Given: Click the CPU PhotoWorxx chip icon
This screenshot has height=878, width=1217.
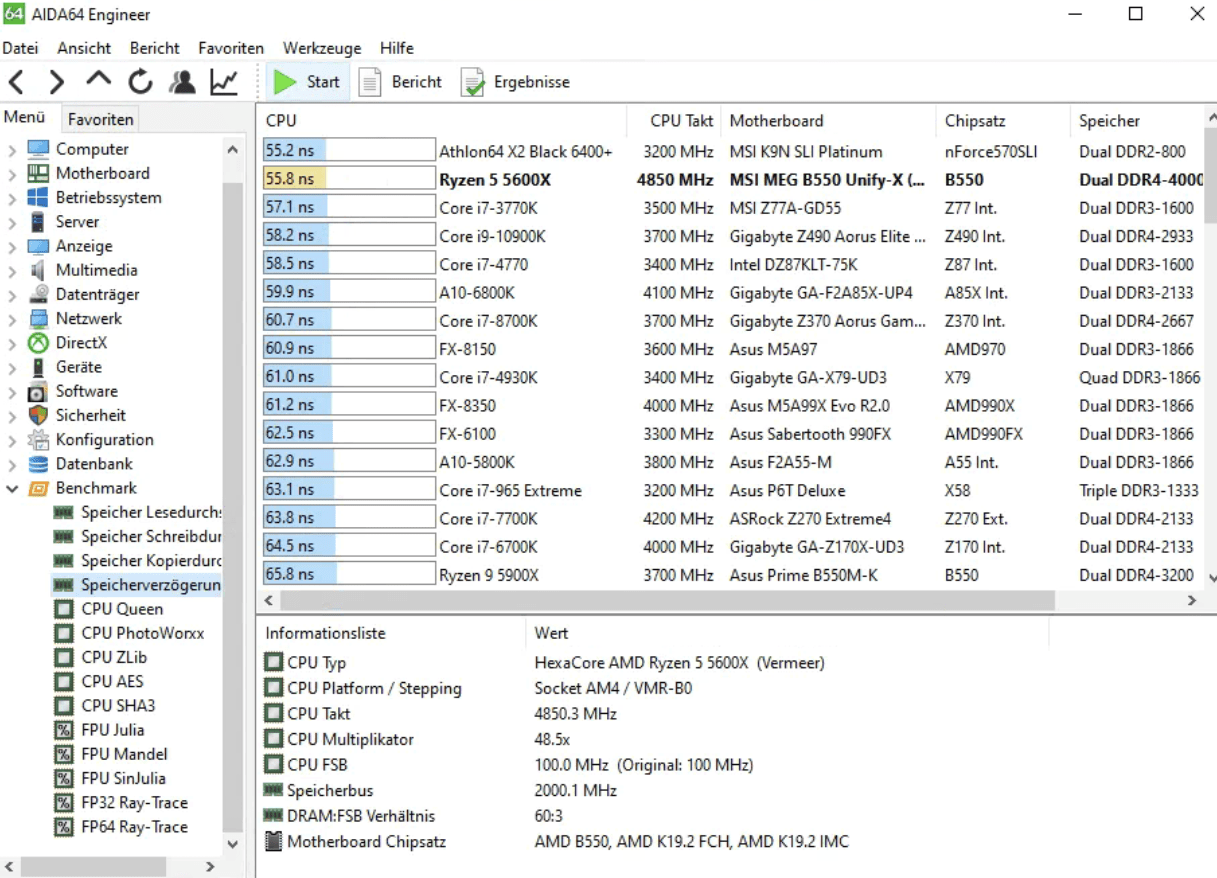Looking at the screenshot, I should click(64, 633).
